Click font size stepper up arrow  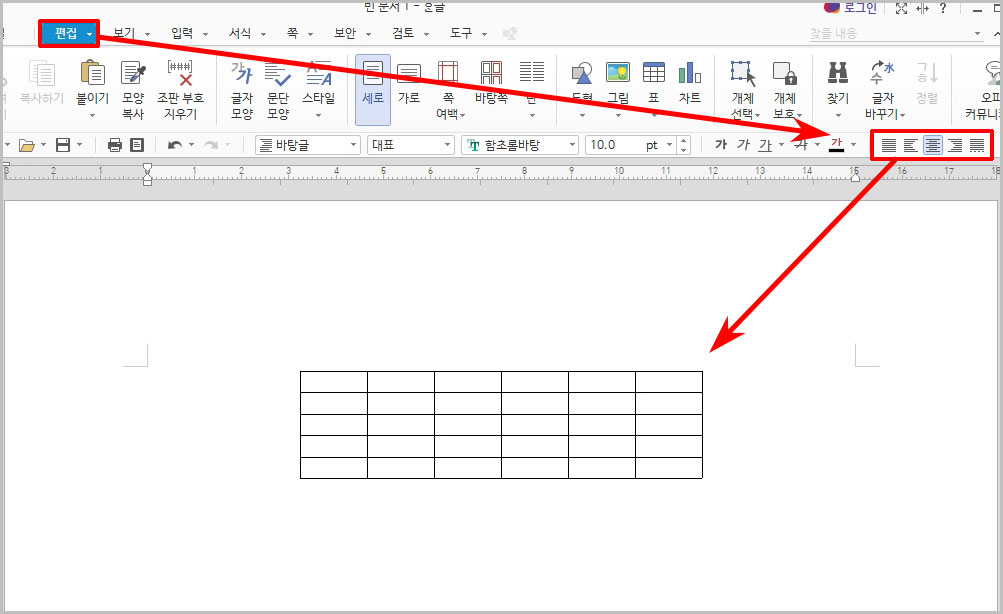pos(684,141)
